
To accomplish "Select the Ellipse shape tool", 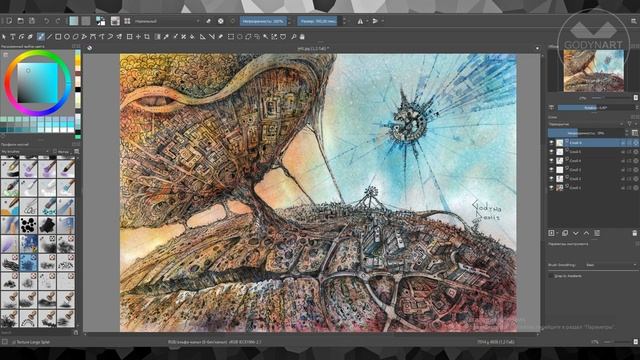I will point(67,37).
